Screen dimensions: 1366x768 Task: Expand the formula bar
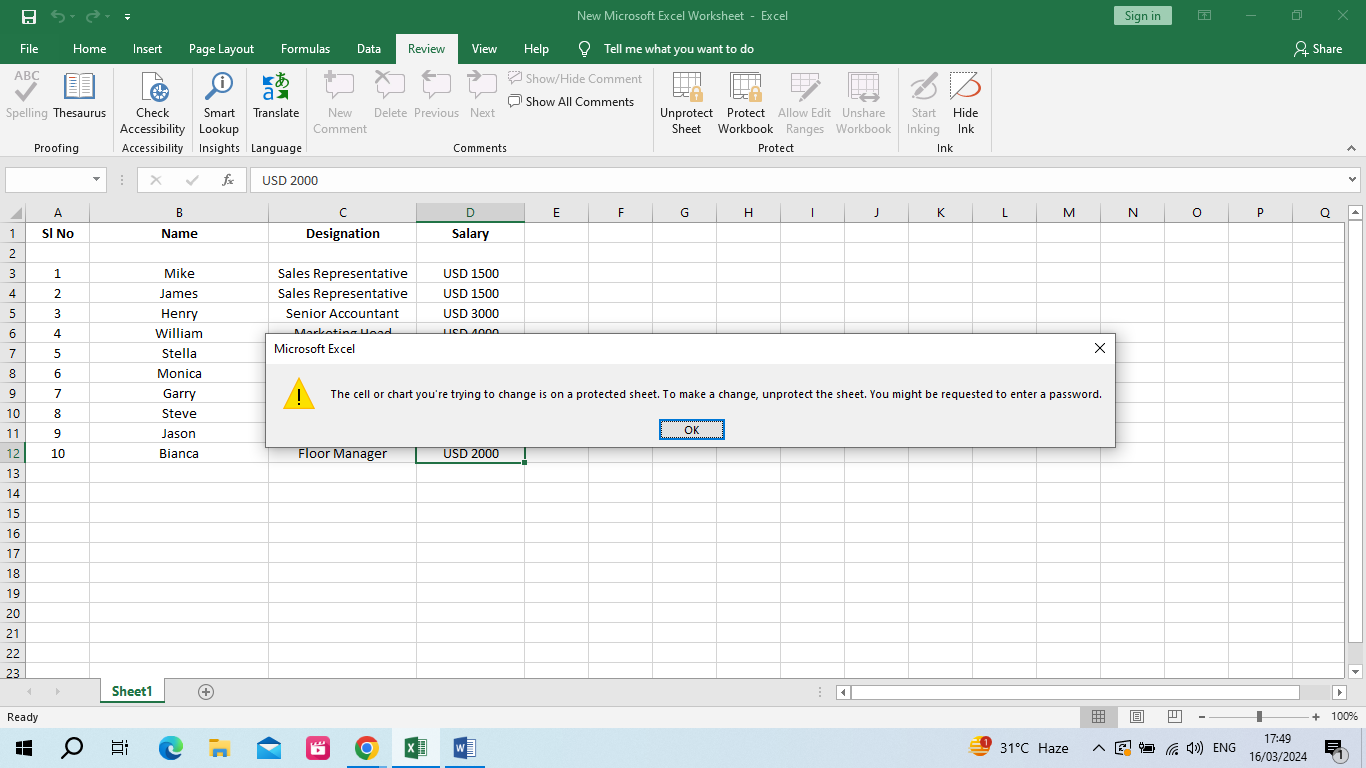(1353, 180)
